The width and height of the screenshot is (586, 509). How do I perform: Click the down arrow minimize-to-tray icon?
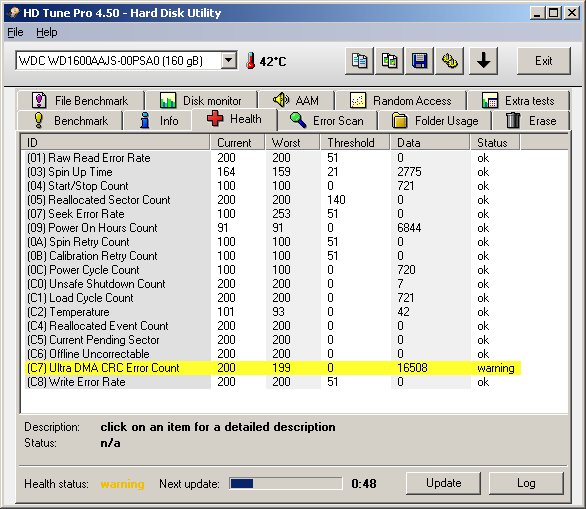(483, 61)
